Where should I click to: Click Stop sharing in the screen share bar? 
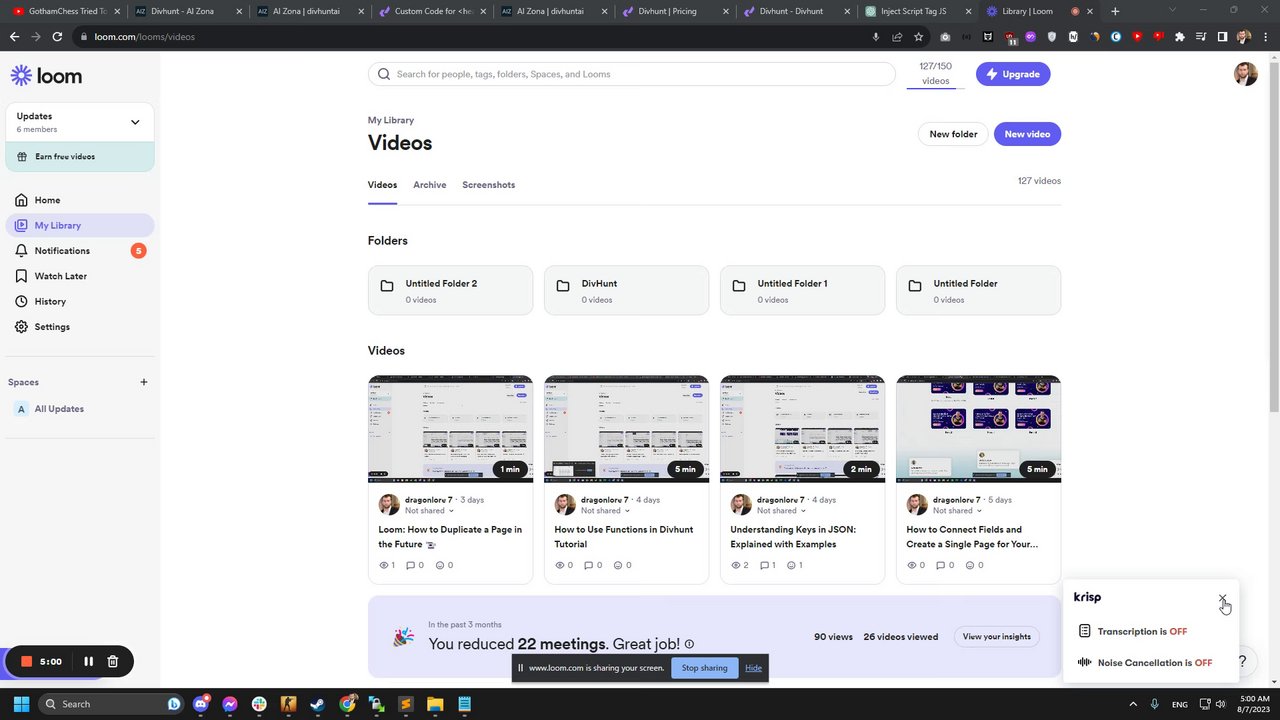[x=704, y=668]
